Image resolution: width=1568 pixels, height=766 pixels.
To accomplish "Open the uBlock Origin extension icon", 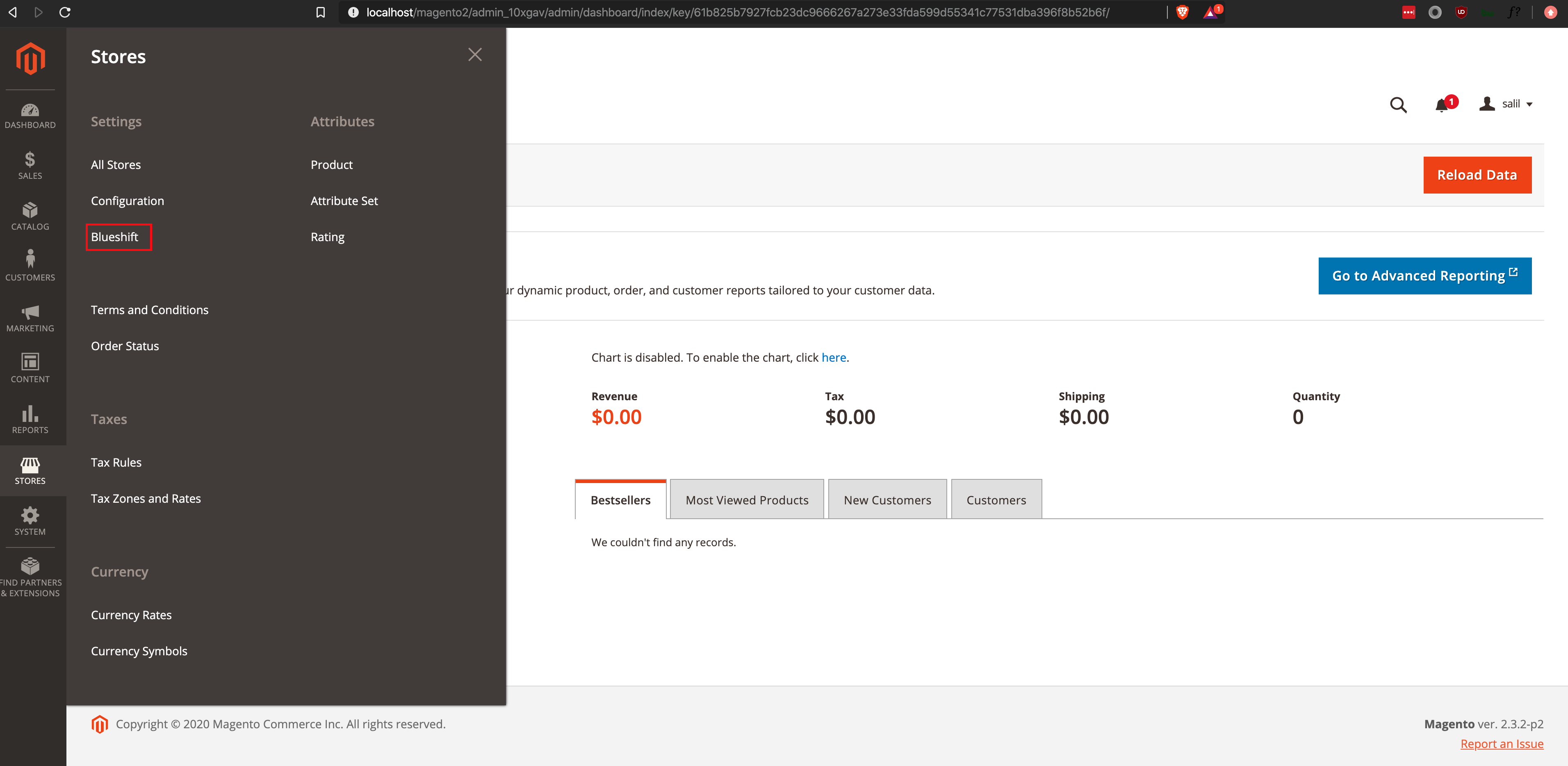I will (1461, 12).
